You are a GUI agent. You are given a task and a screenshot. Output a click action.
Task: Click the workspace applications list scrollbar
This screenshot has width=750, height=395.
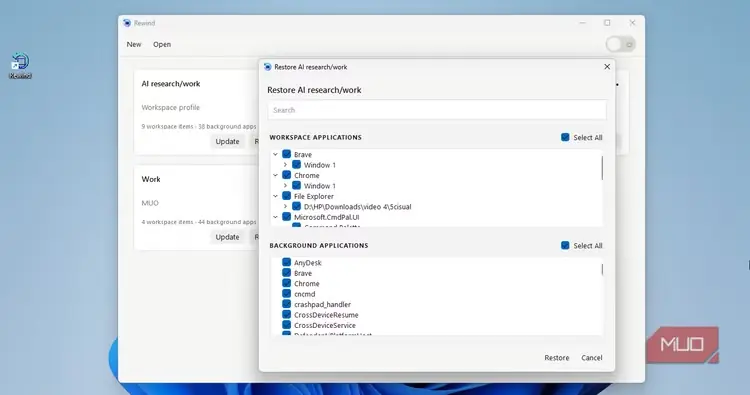602,168
